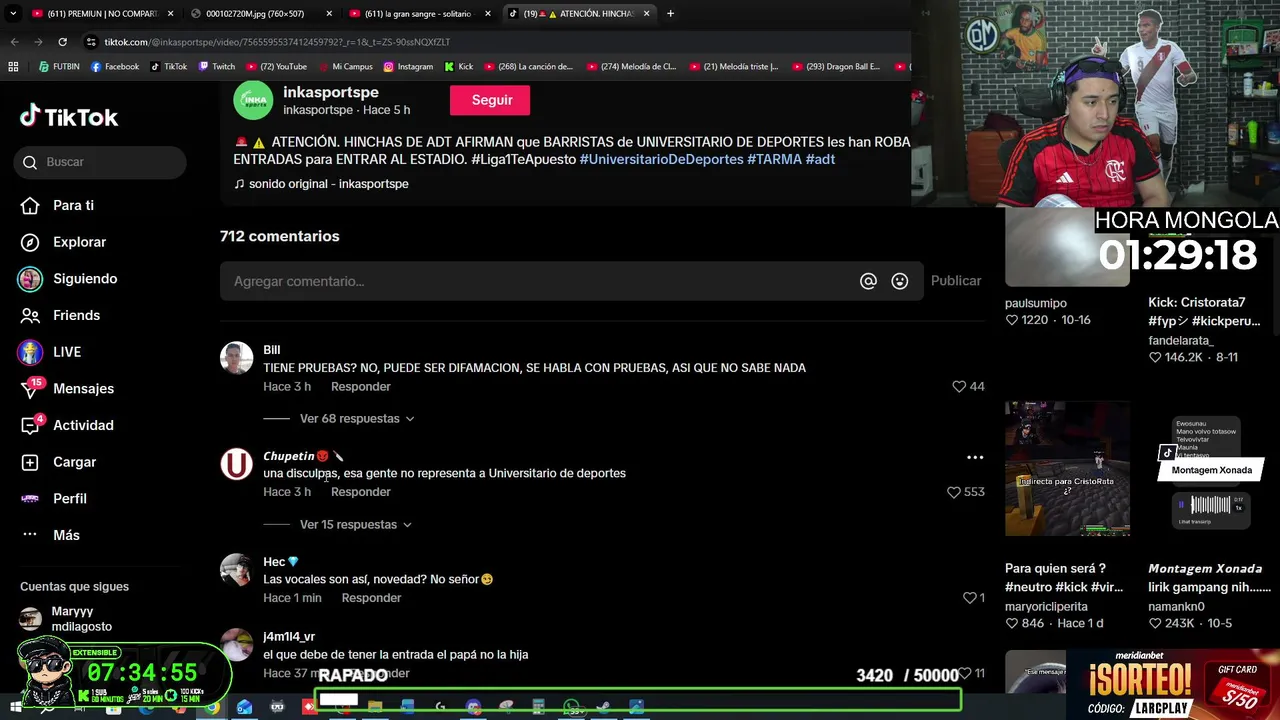Open the emoji picker in comment box
This screenshot has height=720, width=1280.
900,281
